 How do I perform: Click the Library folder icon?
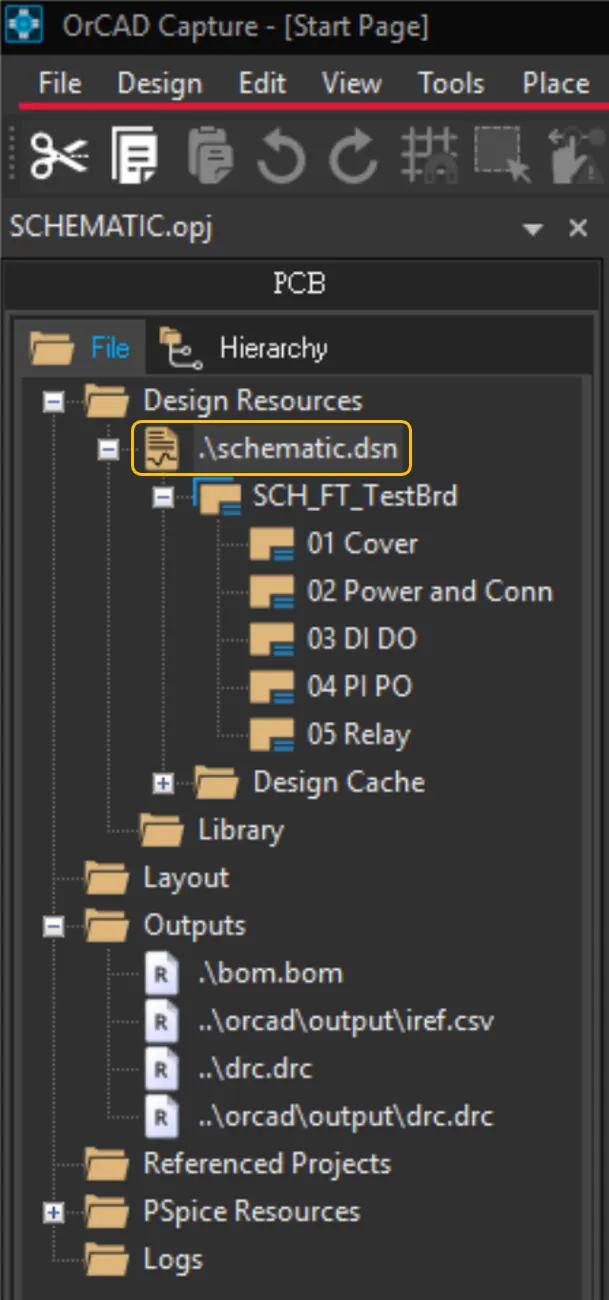tap(161, 830)
